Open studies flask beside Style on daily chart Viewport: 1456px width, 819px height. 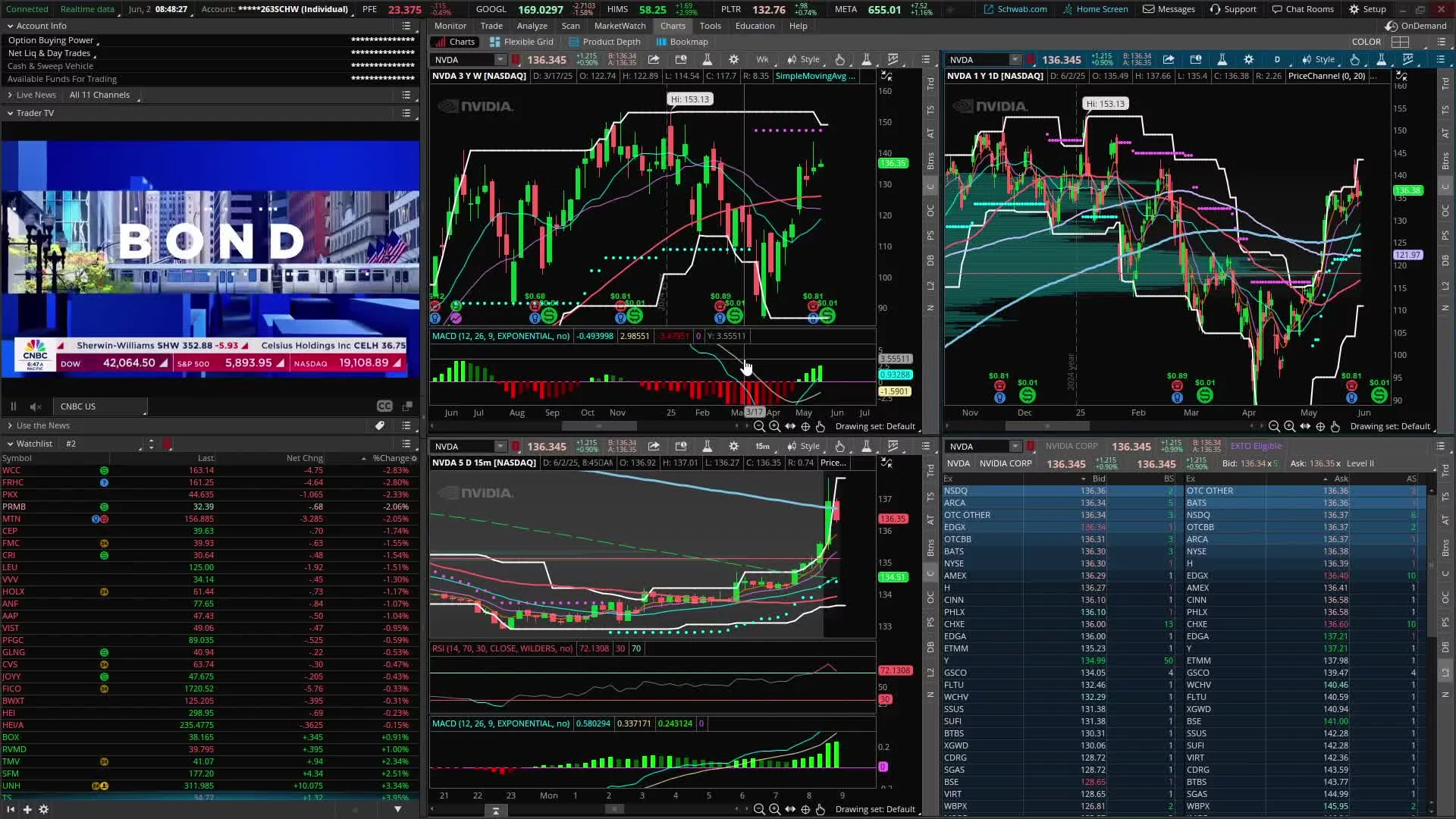tap(1381, 60)
